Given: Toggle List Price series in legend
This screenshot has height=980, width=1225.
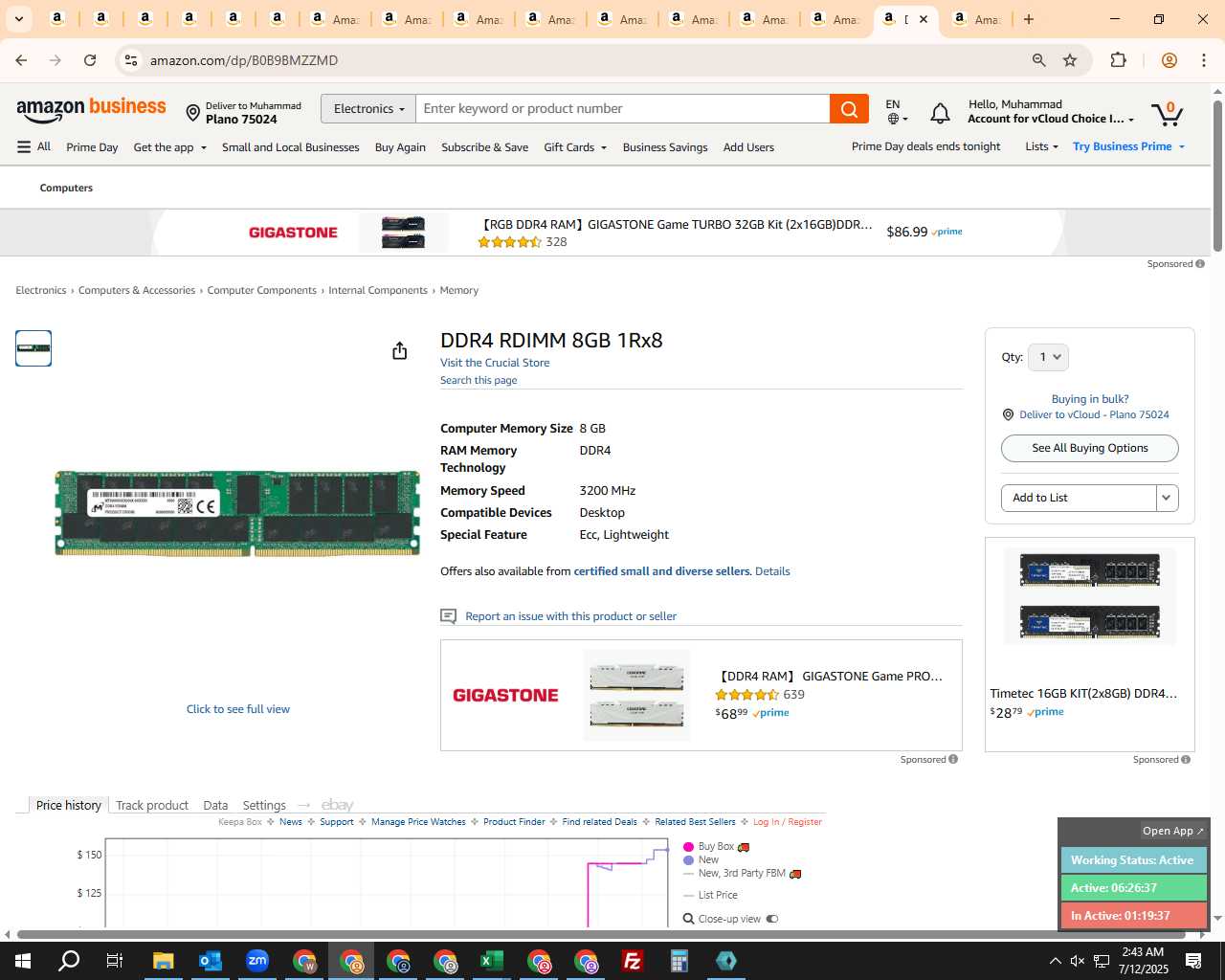Looking at the screenshot, I should tap(710, 895).
